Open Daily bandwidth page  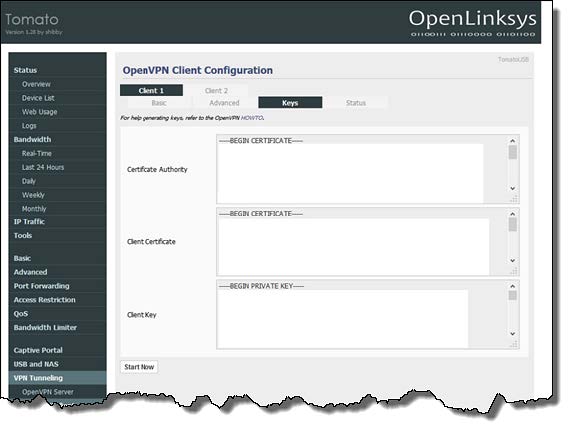pyautogui.click(x=29, y=181)
